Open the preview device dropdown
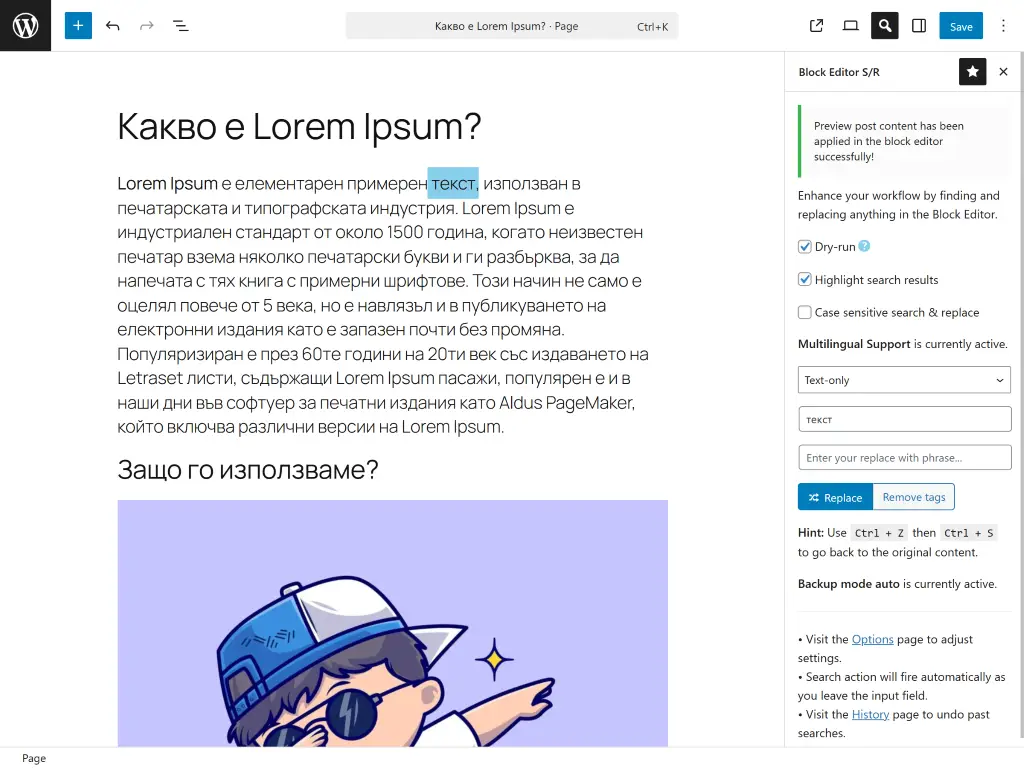Viewport: 1024px width, 768px height. coord(850,25)
